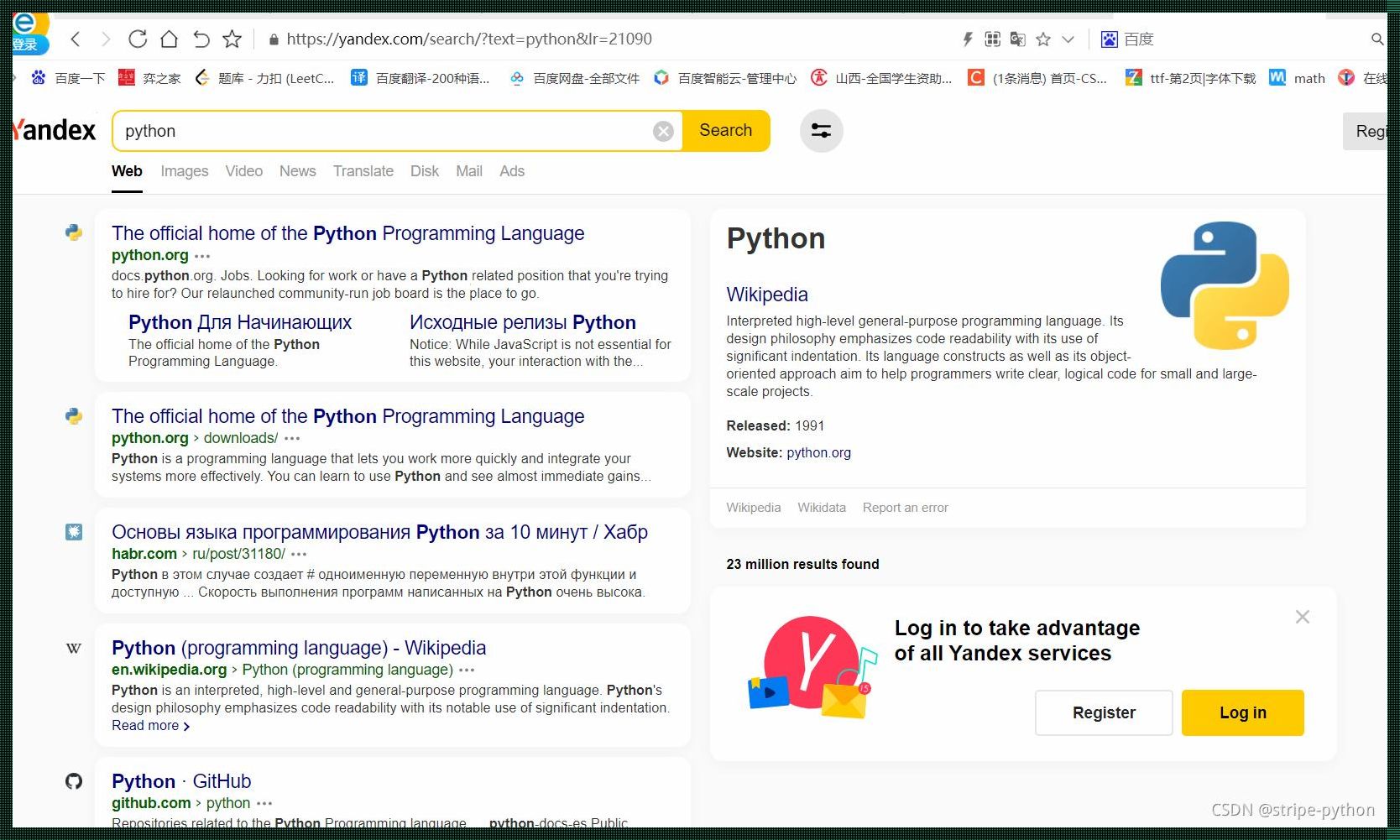Open Python (programming language) - Wikipedia result
Screen dimensions: 1400x840
(299, 648)
